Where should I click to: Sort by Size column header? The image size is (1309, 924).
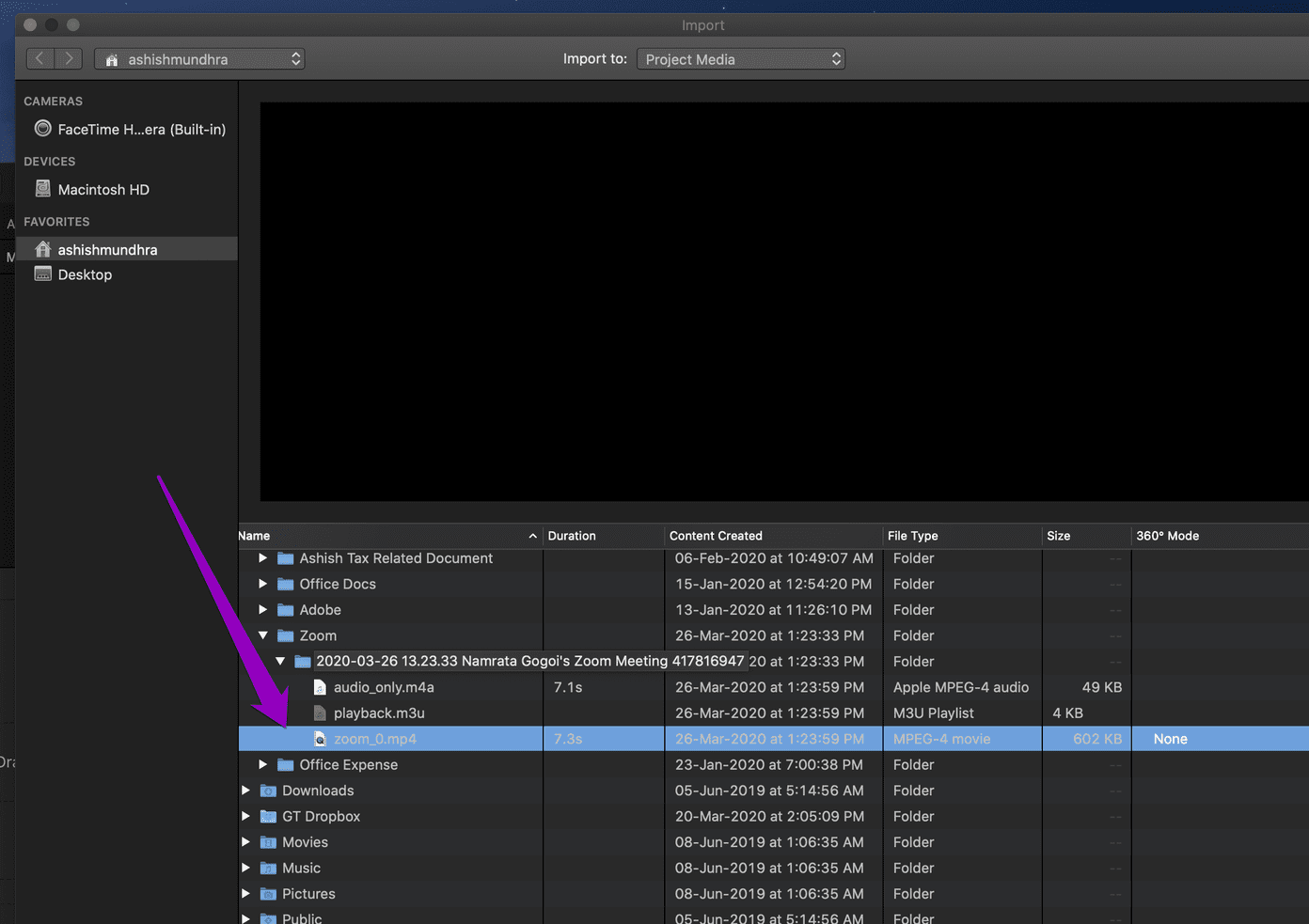tap(1086, 536)
